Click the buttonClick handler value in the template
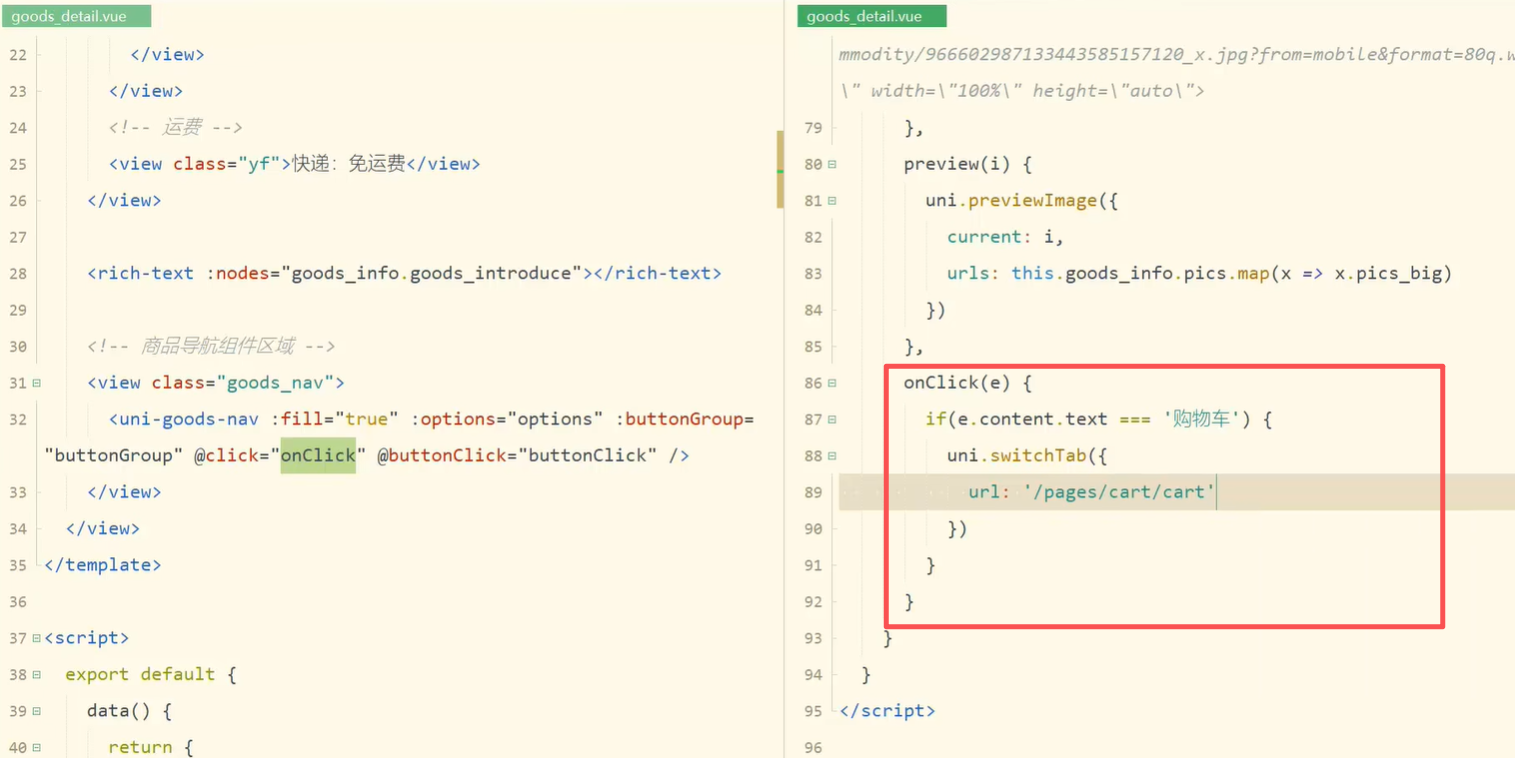This screenshot has height=758, width=1515. point(588,456)
